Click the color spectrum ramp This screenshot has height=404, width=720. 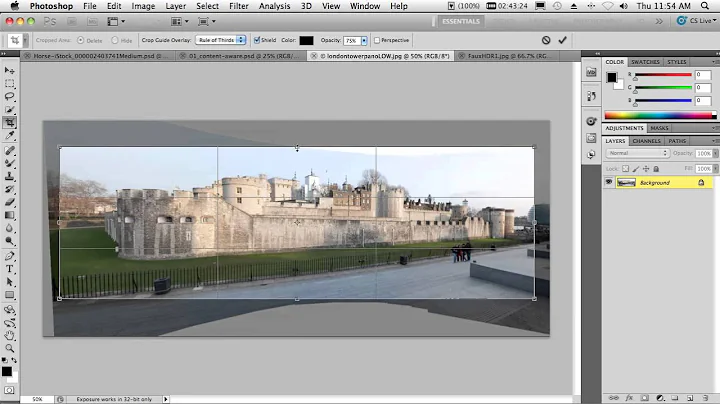point(660,115)
